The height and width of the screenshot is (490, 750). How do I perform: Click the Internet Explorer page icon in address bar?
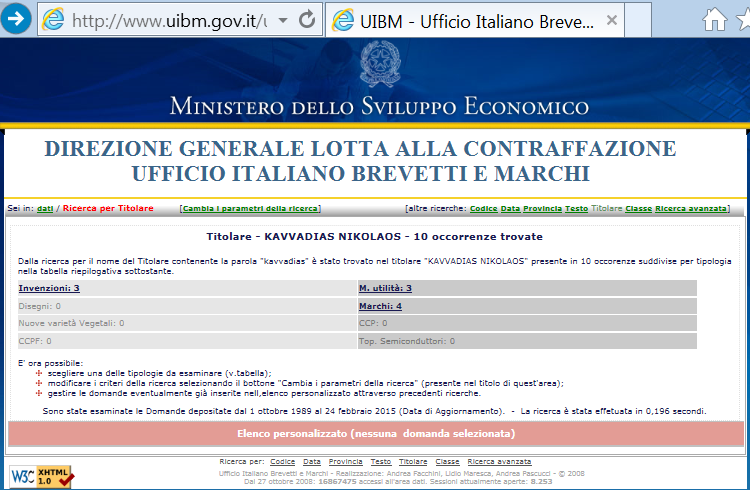53,20
